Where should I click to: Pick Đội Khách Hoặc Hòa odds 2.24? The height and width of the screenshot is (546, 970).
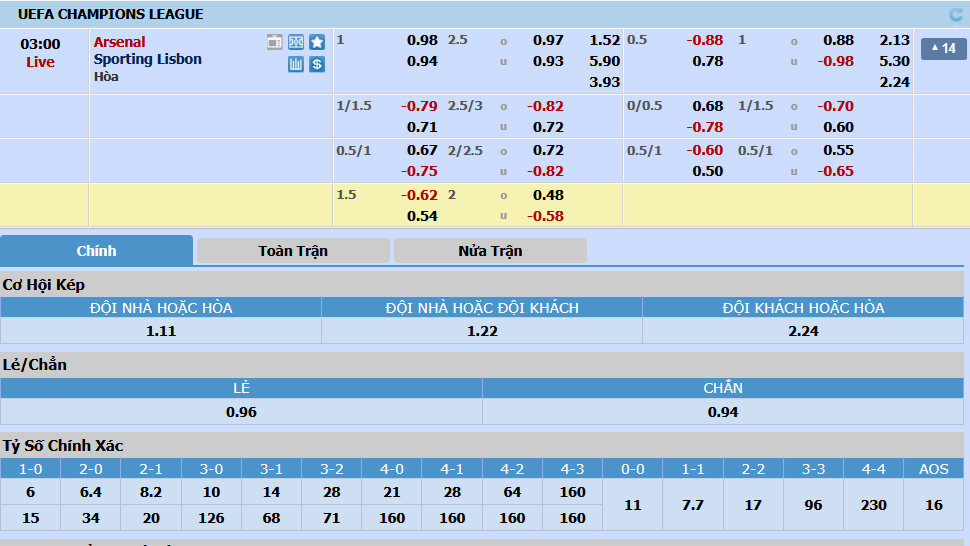(803, 331)
